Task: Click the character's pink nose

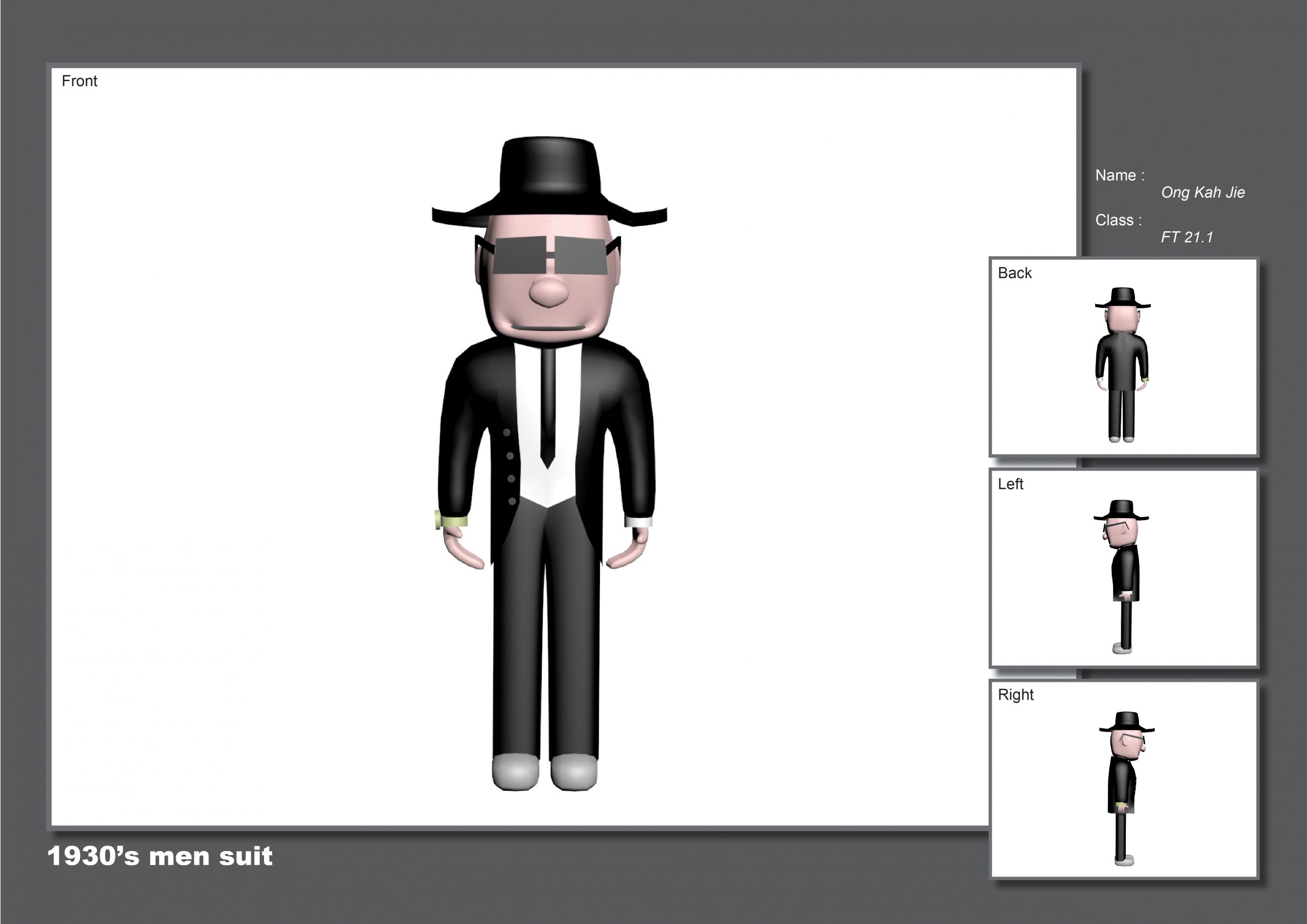Action: [548, 292]
